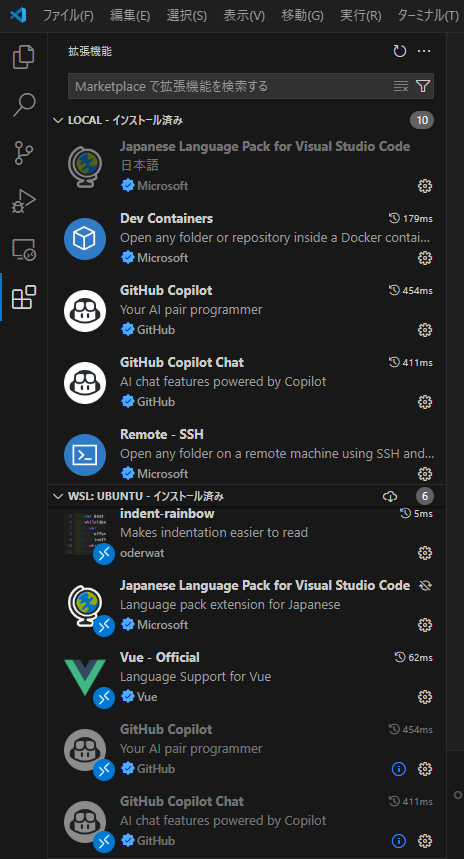Click the Dev Containers cube icon

pos(85,238)
